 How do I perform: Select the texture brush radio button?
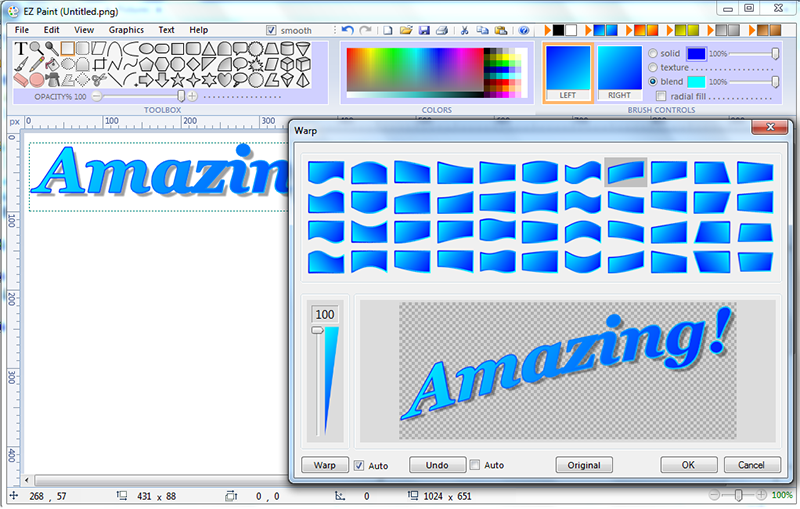653,67
